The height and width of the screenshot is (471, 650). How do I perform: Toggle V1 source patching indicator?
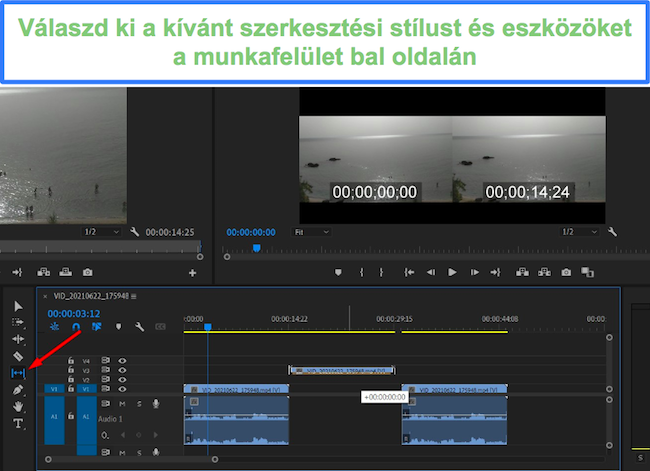click(x=54, y=389)
